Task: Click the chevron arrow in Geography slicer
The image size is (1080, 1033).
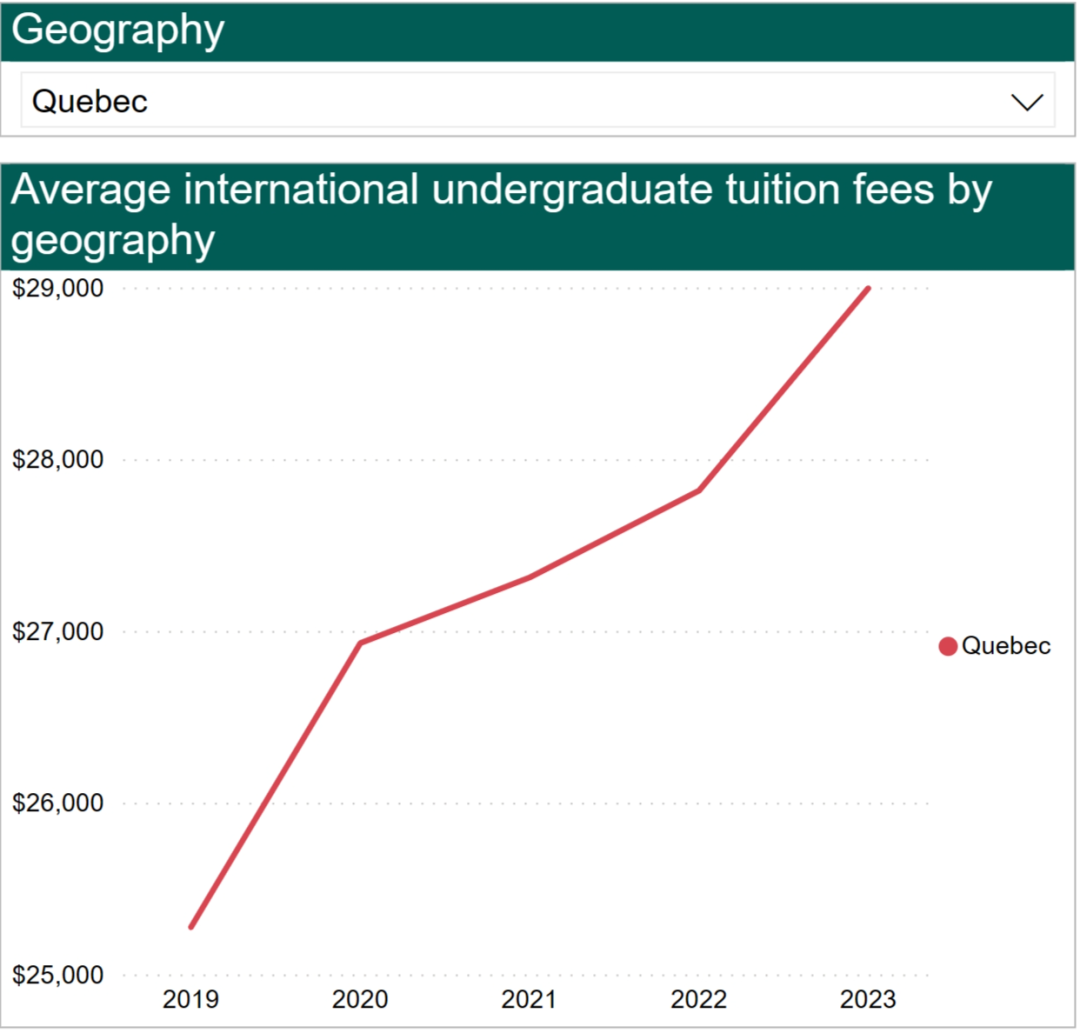Action: (1026, 103)
